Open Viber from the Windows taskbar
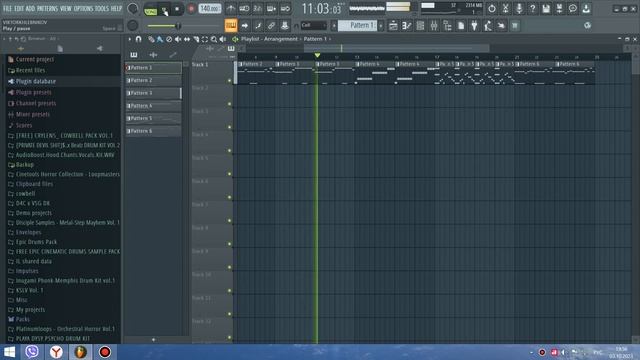640x360 pixels. (32, 351)
